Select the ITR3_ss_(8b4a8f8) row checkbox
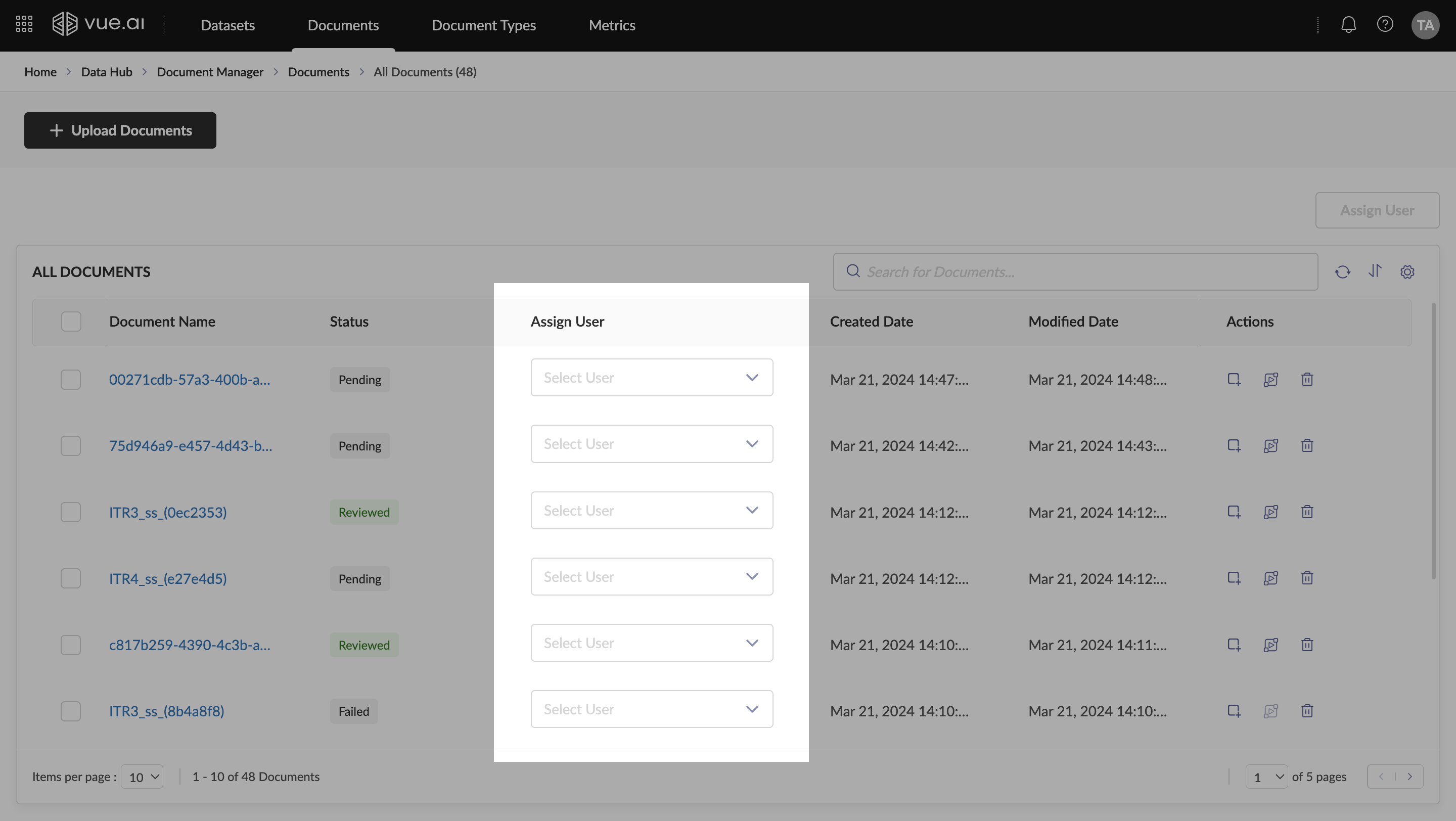The width and height of the screenshot is (1456, 821). click(x=71, y=711)
